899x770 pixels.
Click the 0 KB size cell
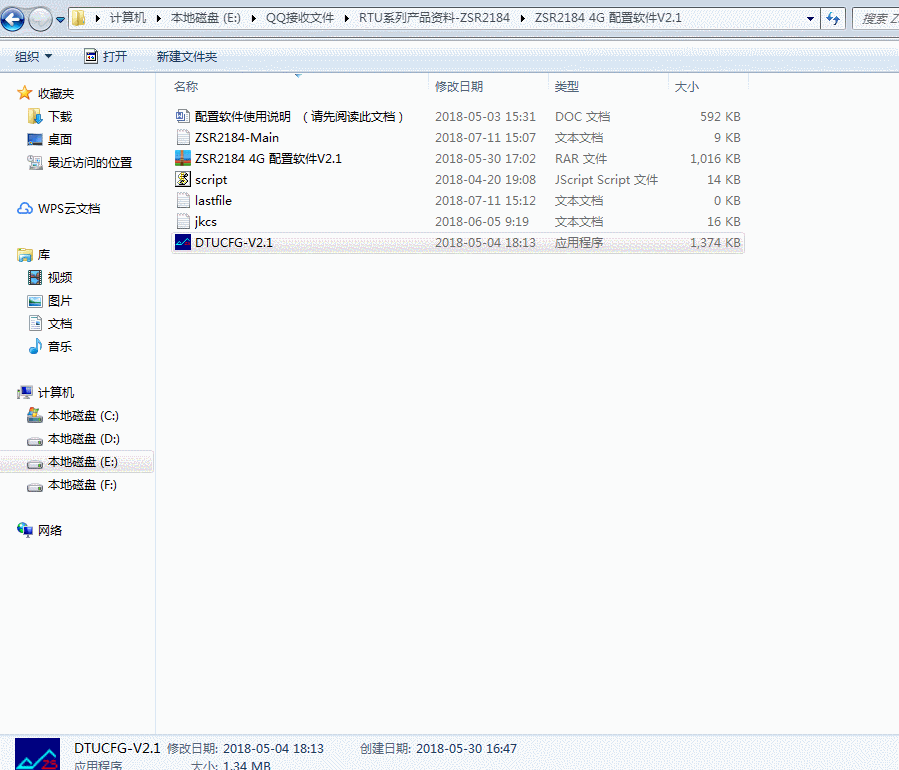727,201
